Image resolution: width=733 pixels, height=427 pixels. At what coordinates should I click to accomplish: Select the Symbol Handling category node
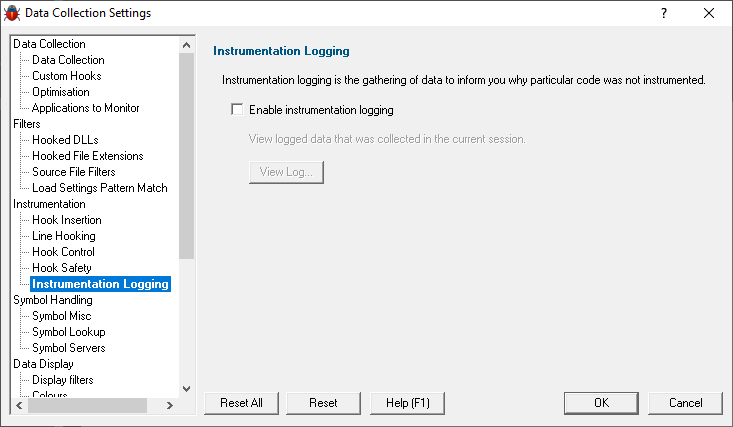click(x=53, y=300)
